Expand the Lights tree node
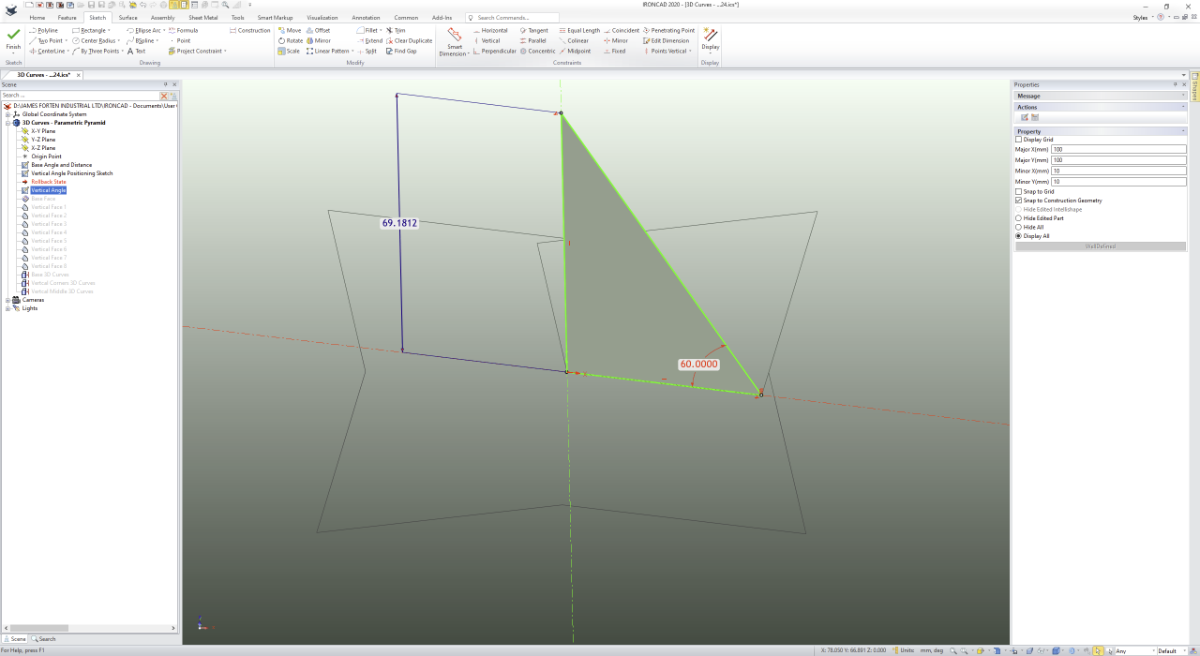This screenshot has height=656, width=1200. click(8, 307)
